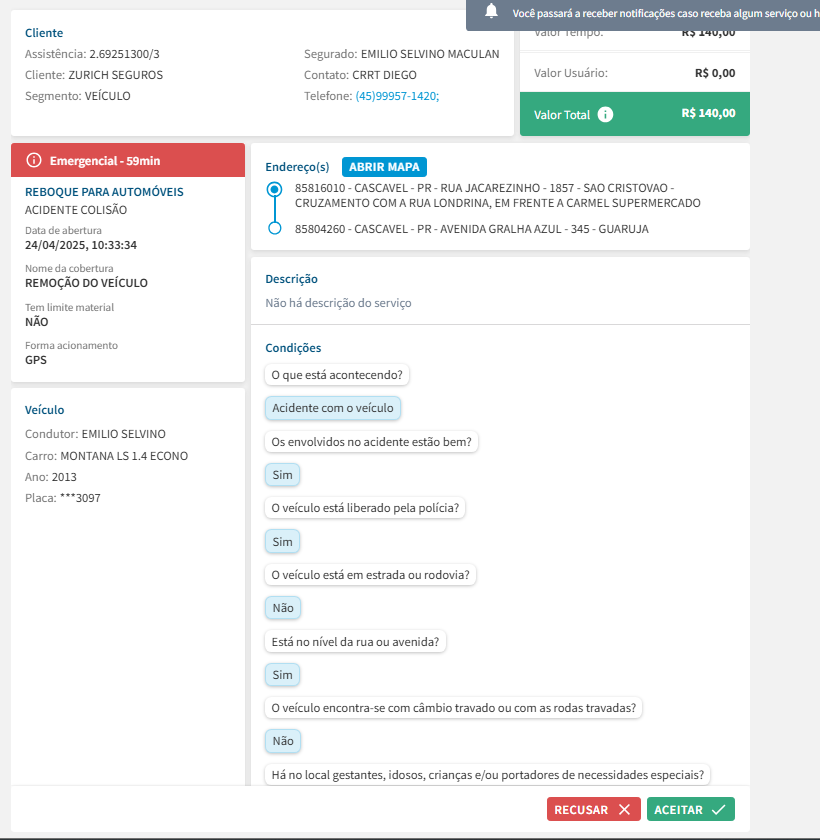Image resolution: width=820 pixels, height=840 pixels.
Task: Click the checkmark icon on Aceitar
Action: pyautogui.click(x=718, y=810)
